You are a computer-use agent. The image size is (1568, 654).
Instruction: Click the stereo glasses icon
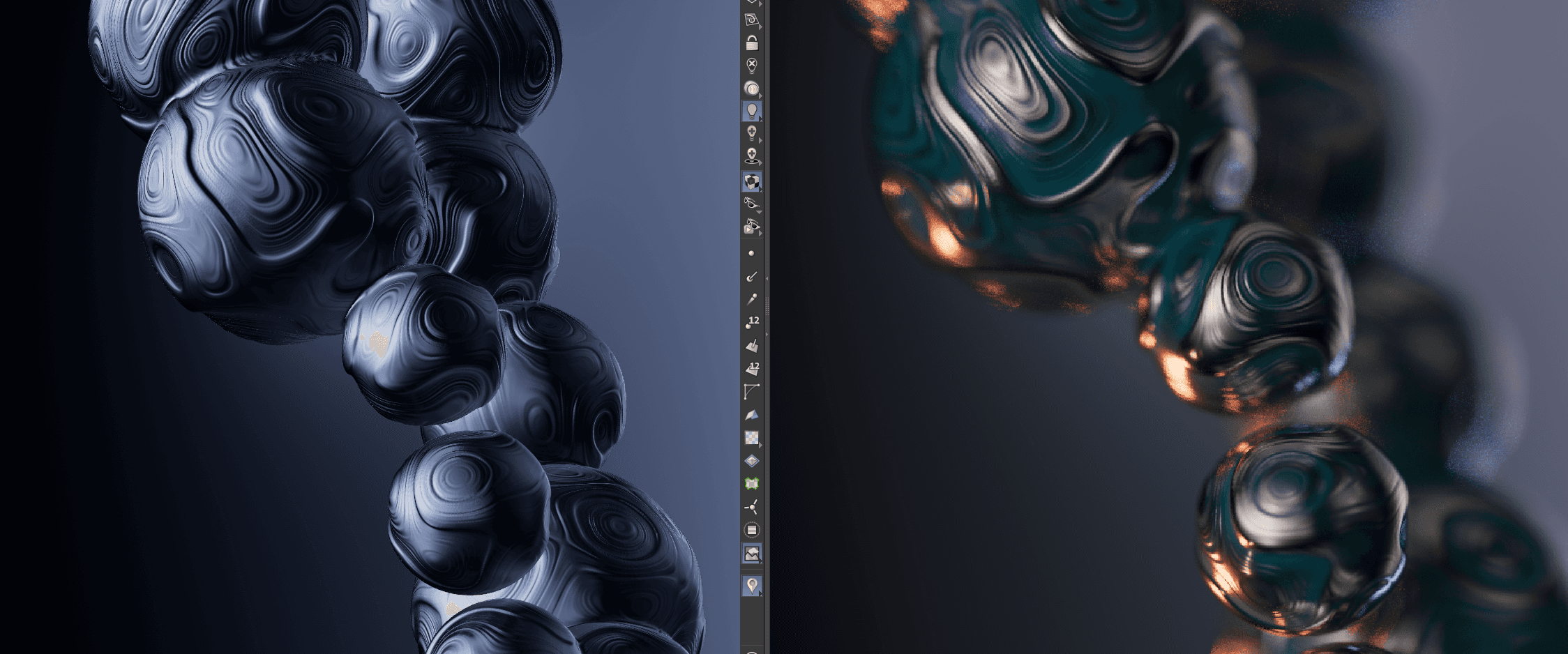click(x=751, y=204)
